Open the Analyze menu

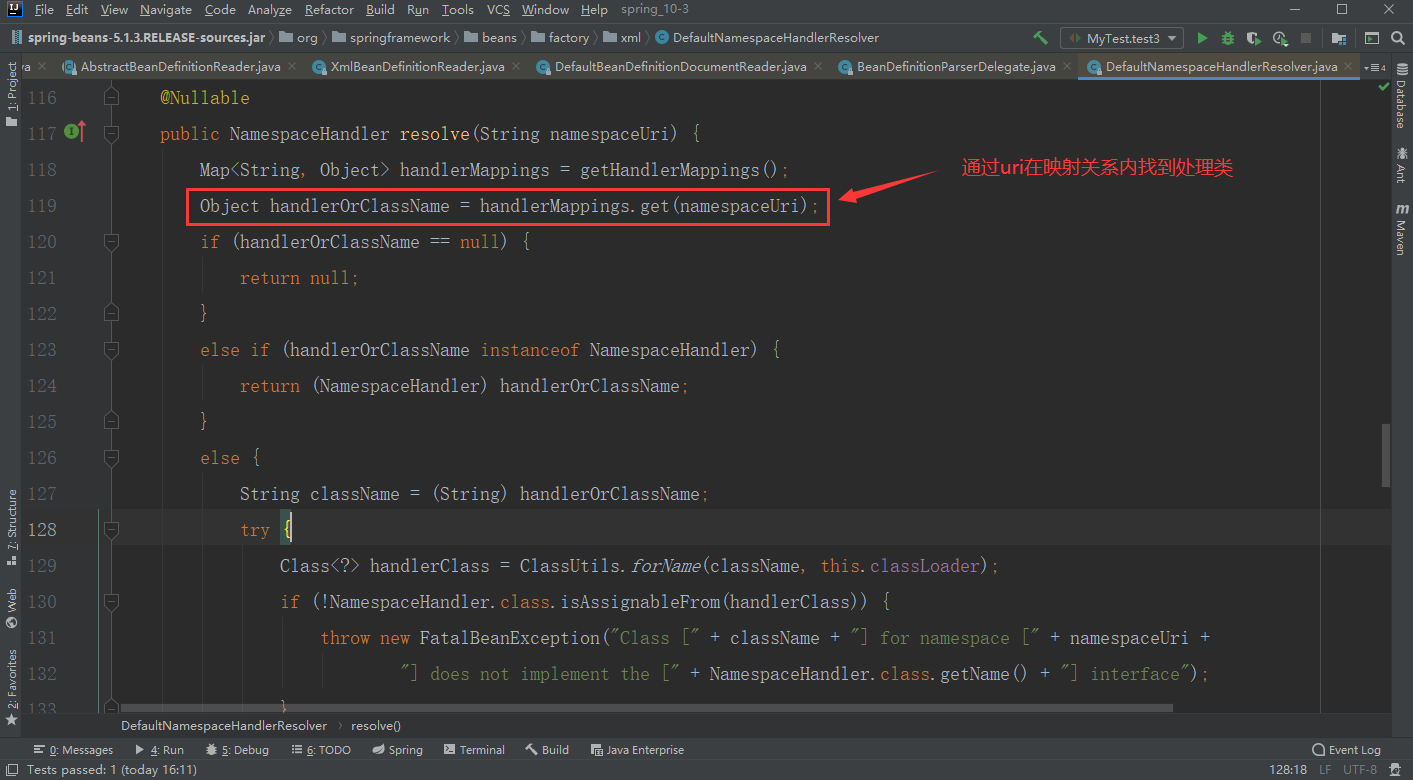270,9
